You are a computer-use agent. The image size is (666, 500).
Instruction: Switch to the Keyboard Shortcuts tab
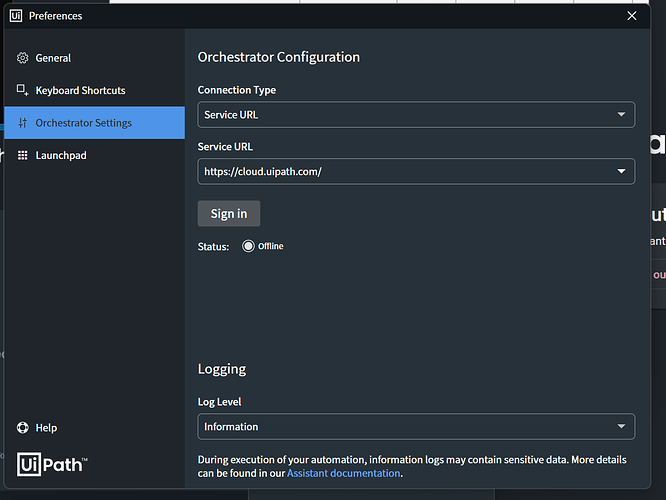click(80, 90)
